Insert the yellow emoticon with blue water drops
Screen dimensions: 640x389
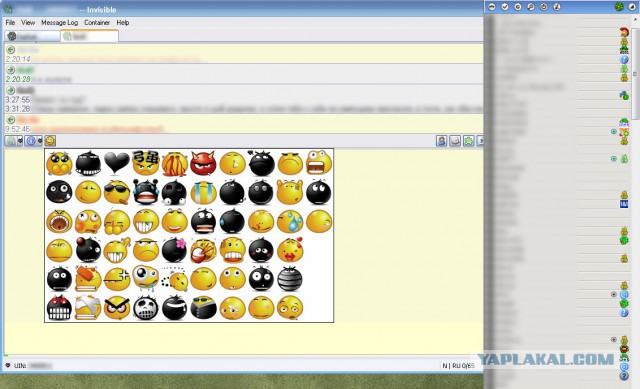(x=290, y=221)
